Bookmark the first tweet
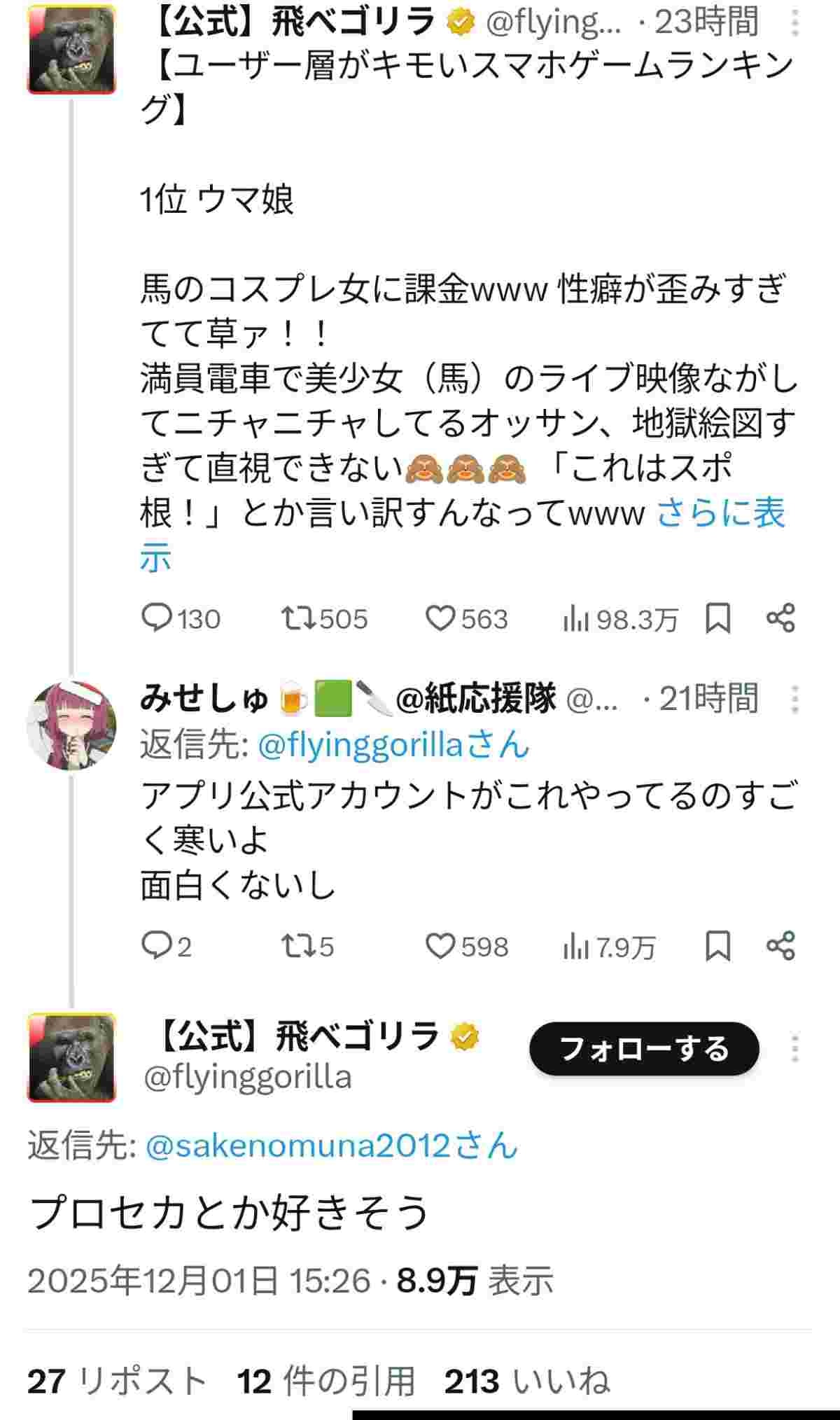Image resolution: width=840 pixels, height=1420 pixels. coord(718,618)
